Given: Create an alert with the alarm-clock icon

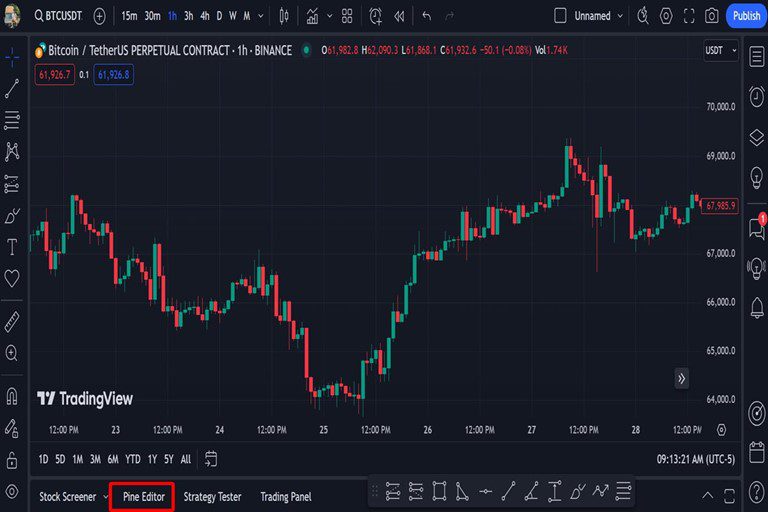Looking at the screenshot, I should click(376, 16).
